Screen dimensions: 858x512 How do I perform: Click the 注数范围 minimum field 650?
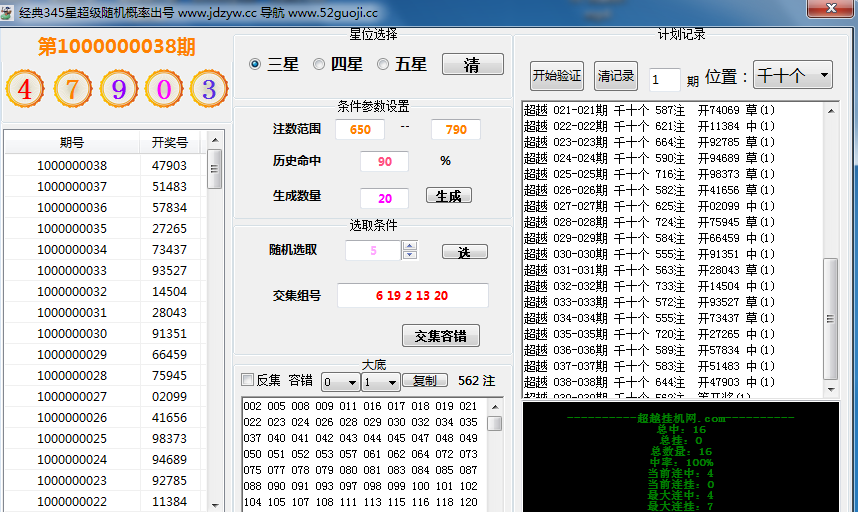[360, 130]
